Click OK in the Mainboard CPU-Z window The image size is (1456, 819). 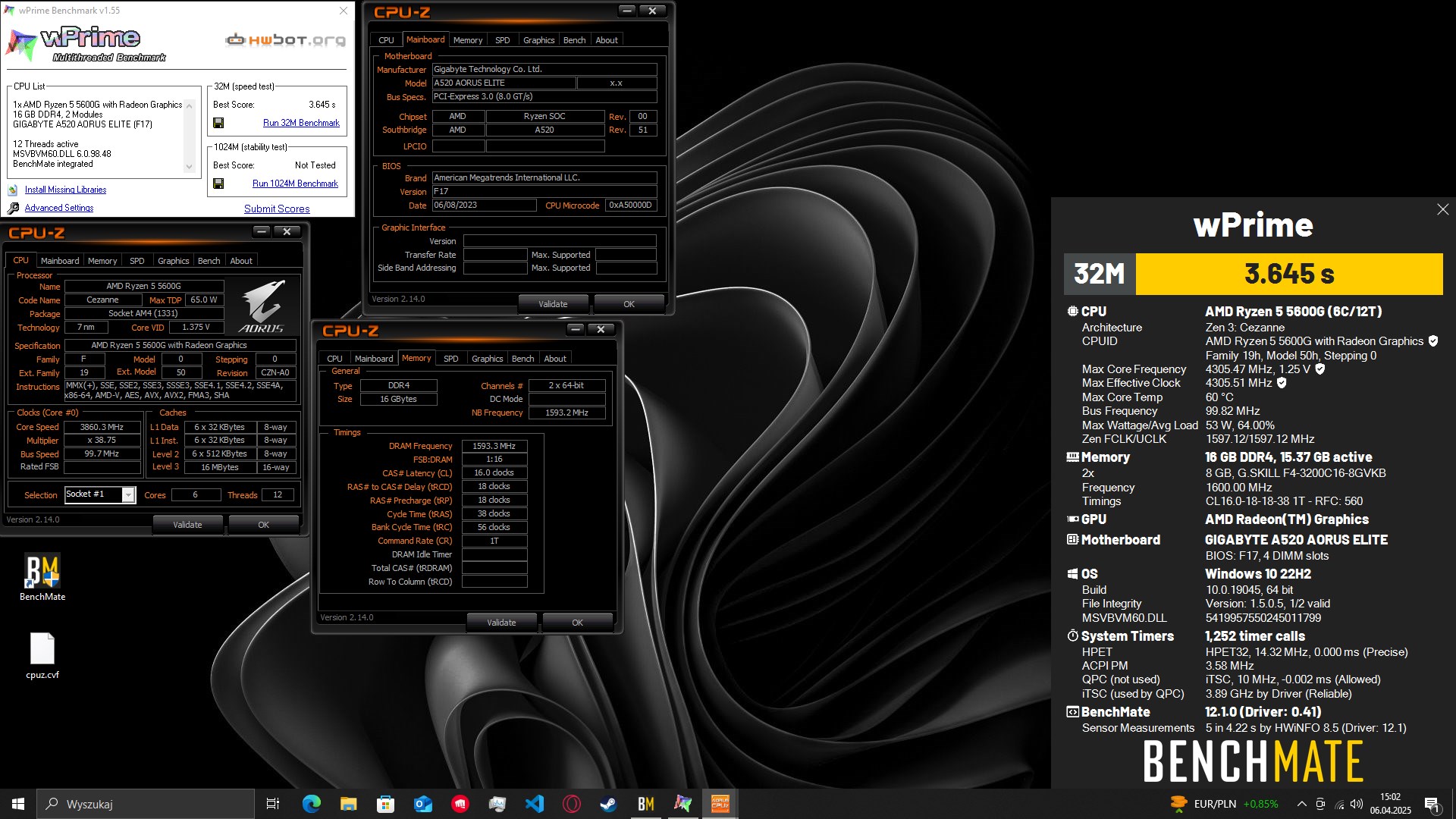click(629, 304)
